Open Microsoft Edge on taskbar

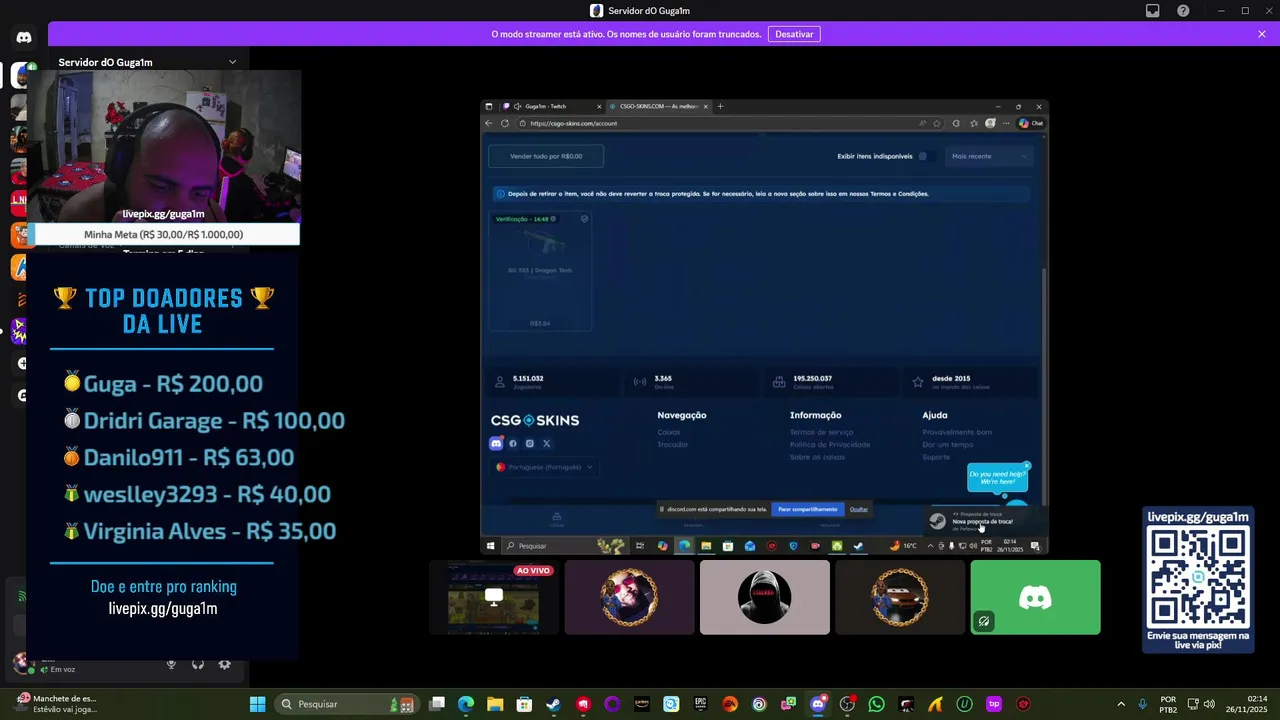tap(466, 704)
